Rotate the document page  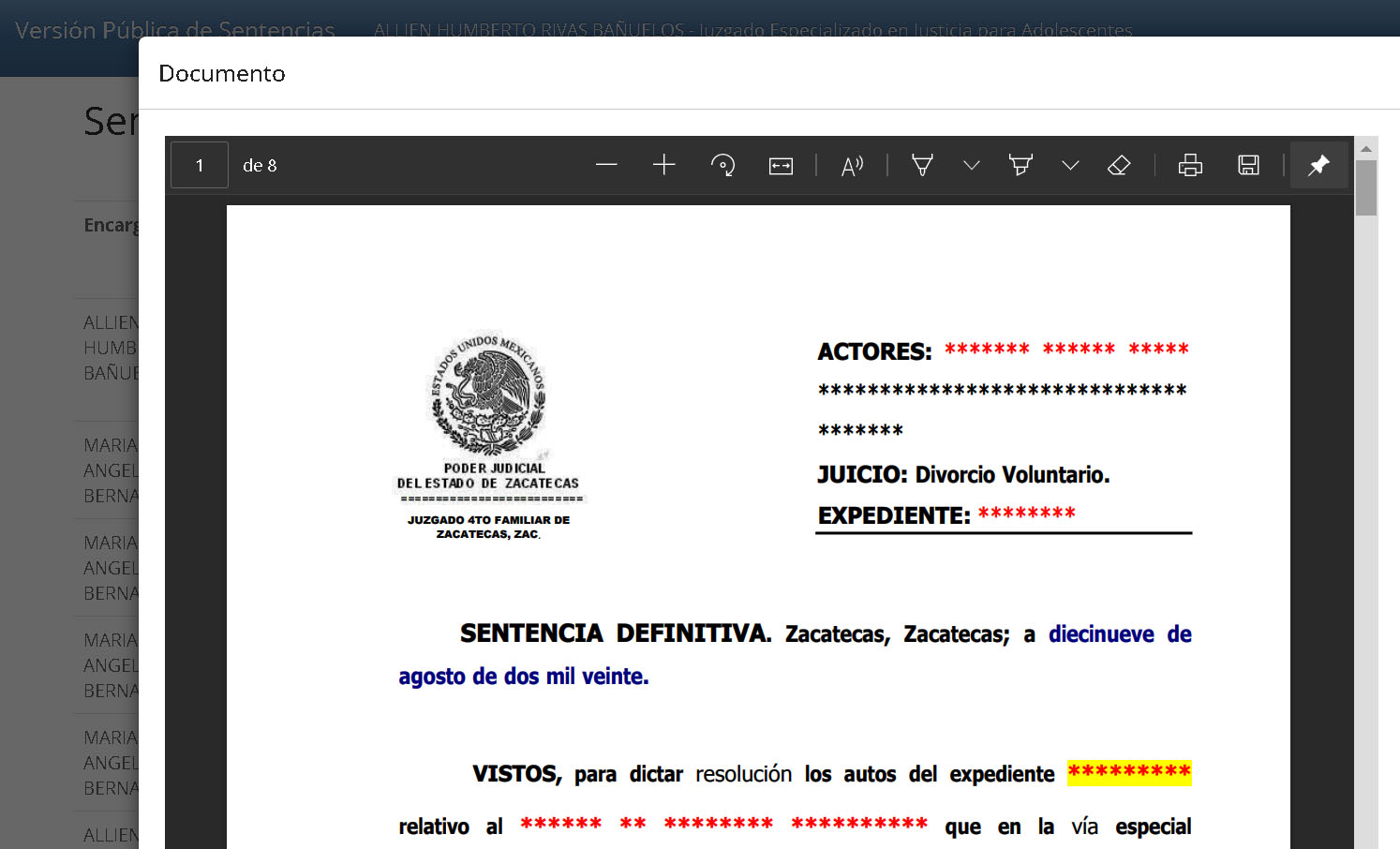click(722, 165)
